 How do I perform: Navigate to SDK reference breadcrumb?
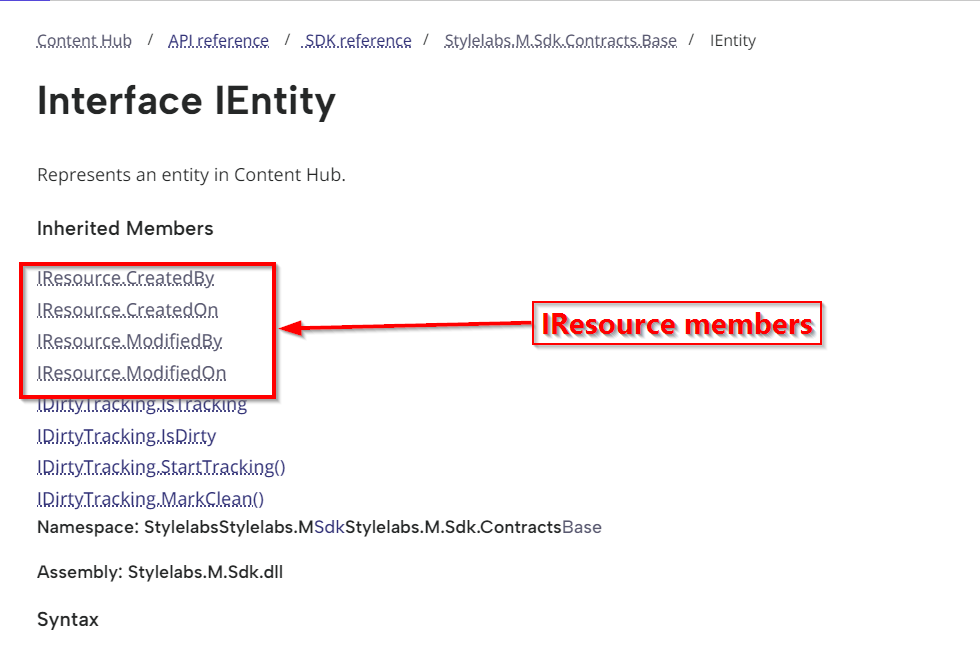click(x=358, y=41)
